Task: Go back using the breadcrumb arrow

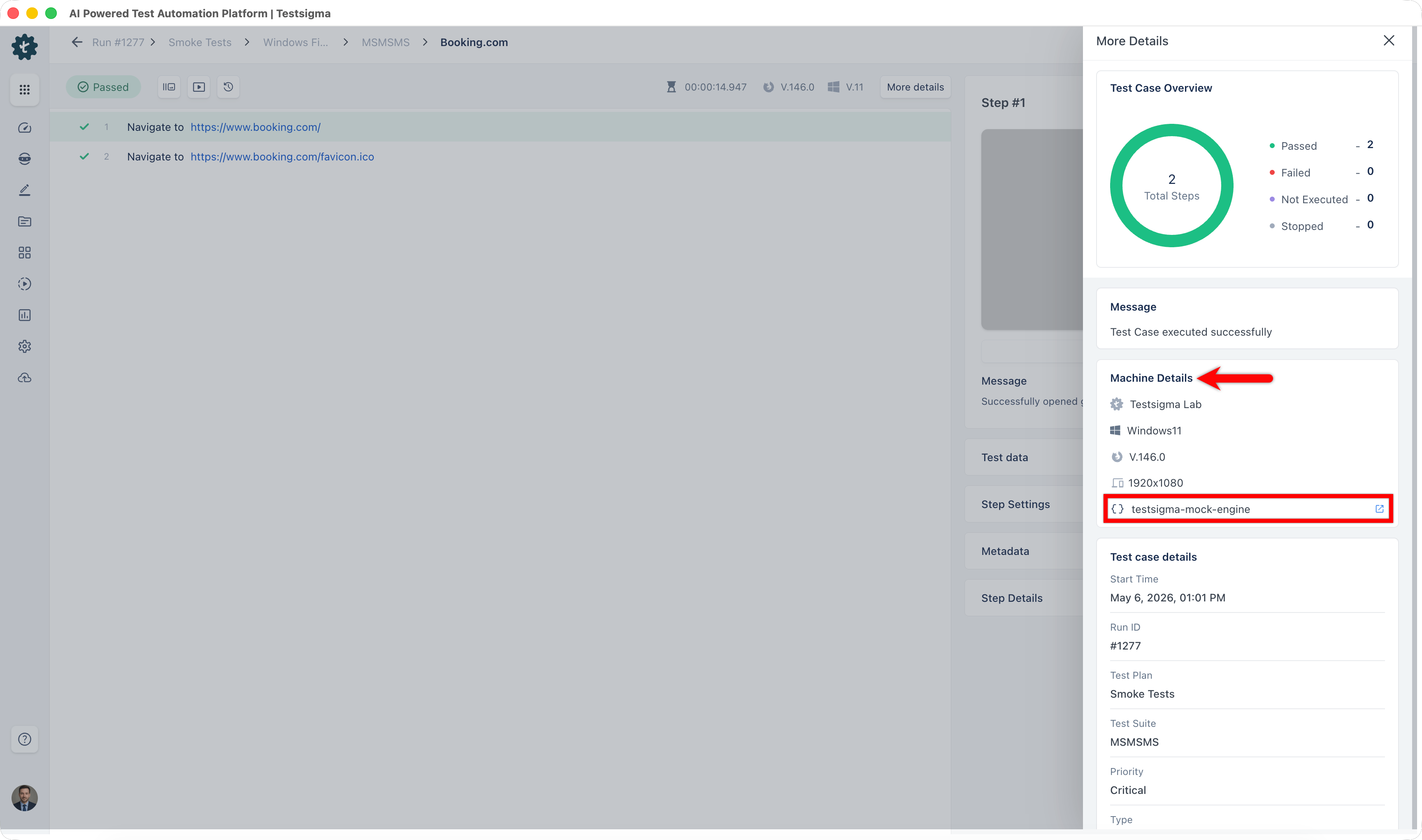Action: [x=77, y=42]
